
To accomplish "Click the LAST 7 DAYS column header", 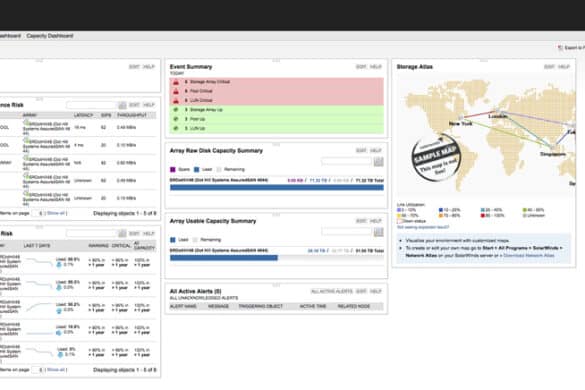I will pyautogui.click(x=37, y=246).
